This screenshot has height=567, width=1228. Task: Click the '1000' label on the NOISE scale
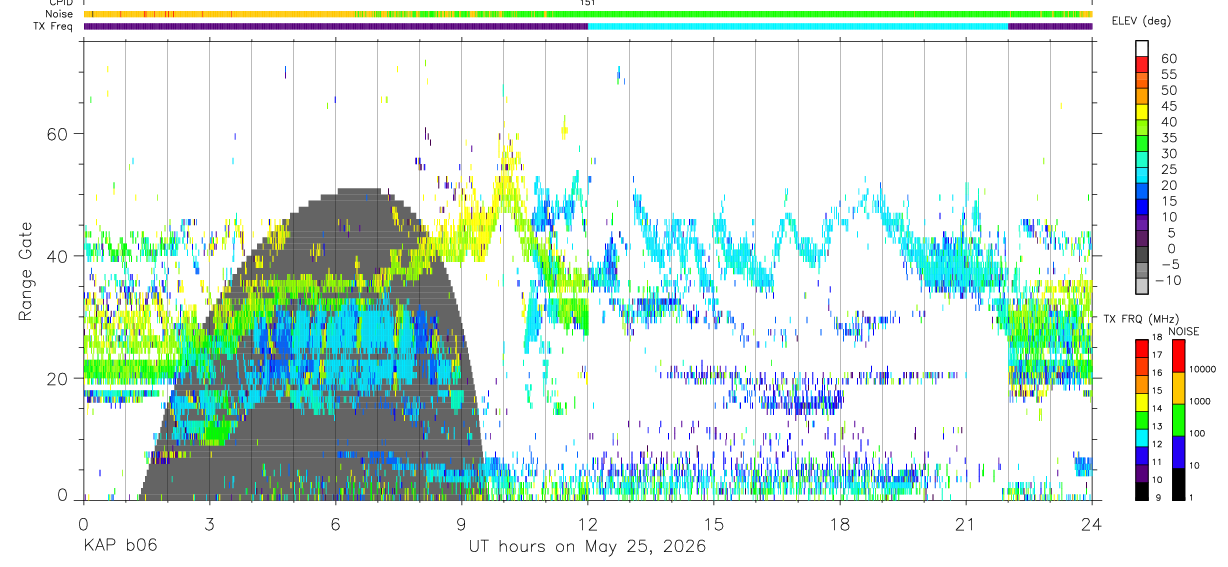coord(1198,401)
